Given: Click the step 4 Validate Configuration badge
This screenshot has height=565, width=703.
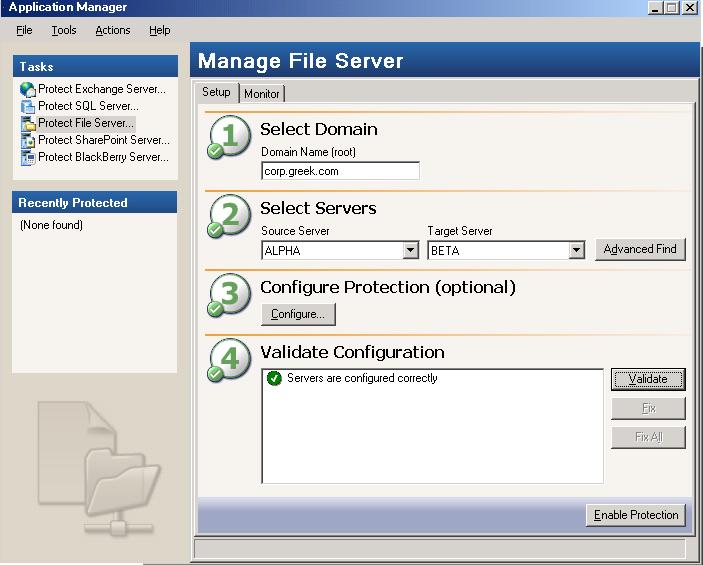Looking at the screenshot, I should click(x=229, y=360).
